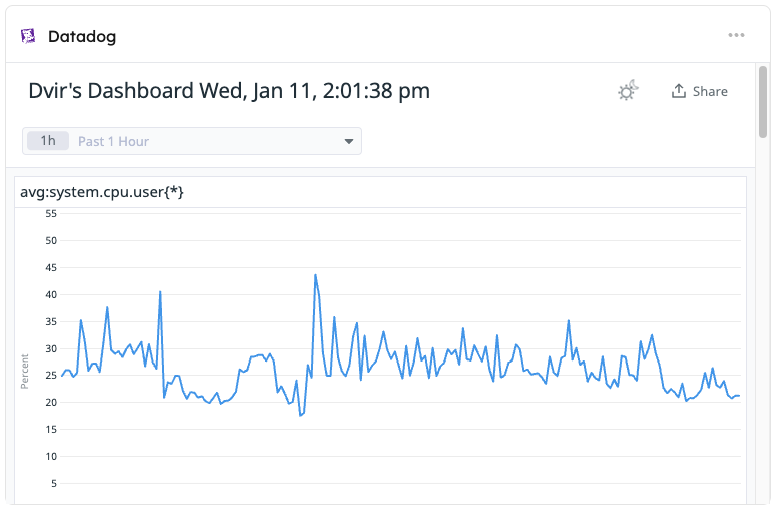Viewport: 775px width, 510px height.
Task: Click the 40 y-axis tick label
Action: point(51,294)
